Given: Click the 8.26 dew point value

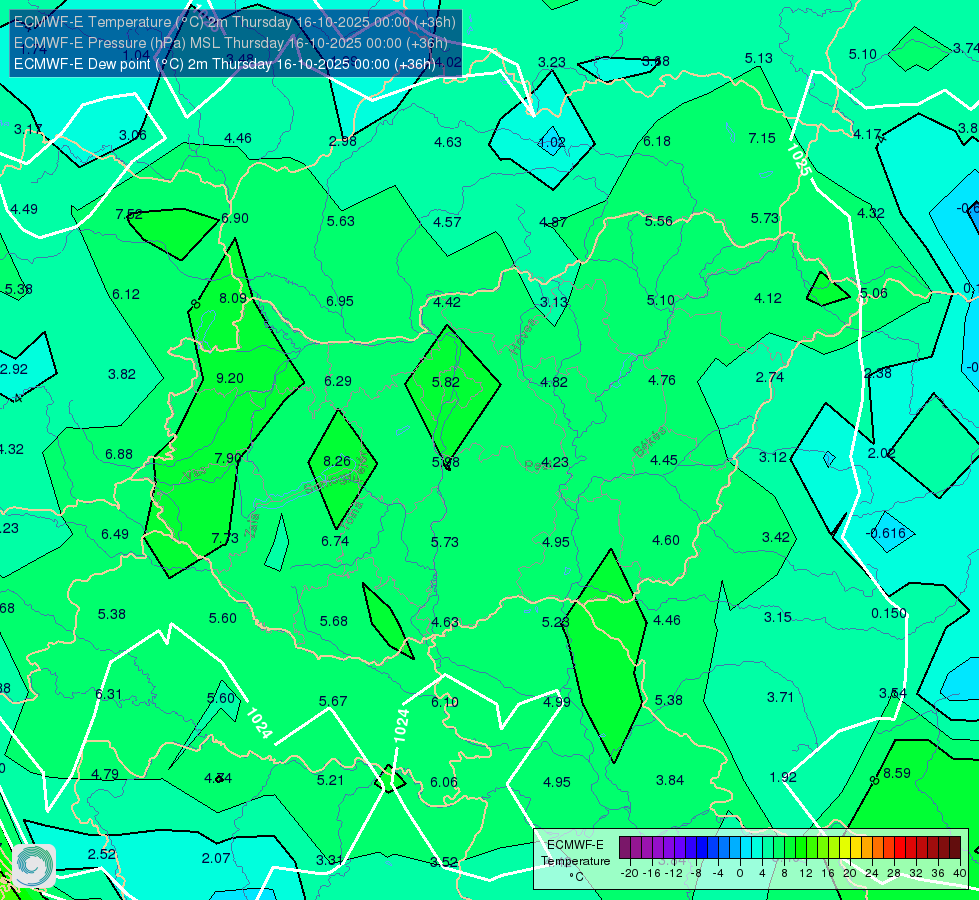Looking at the screenshot, I should [x=337, y=461].
